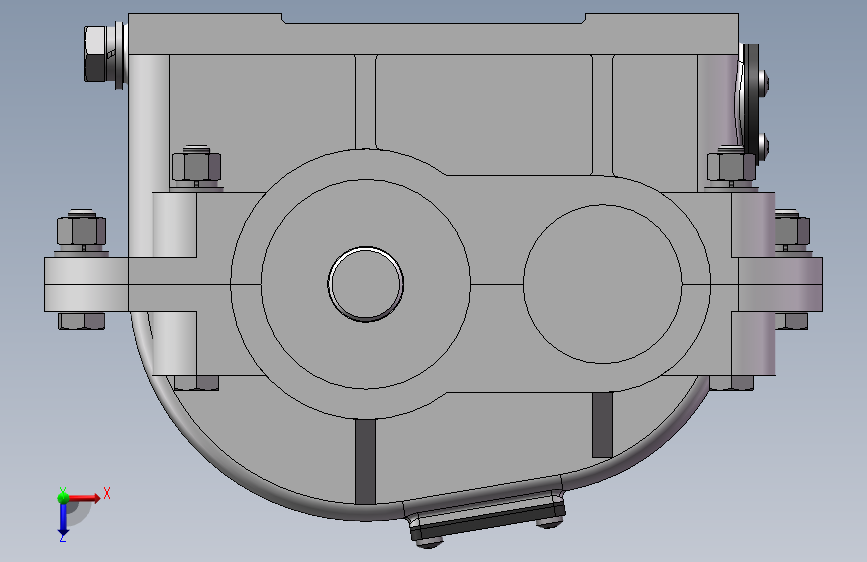Select the dark lower rib below the right bearing
867x562 pixels.
click(x=602, y=425)
